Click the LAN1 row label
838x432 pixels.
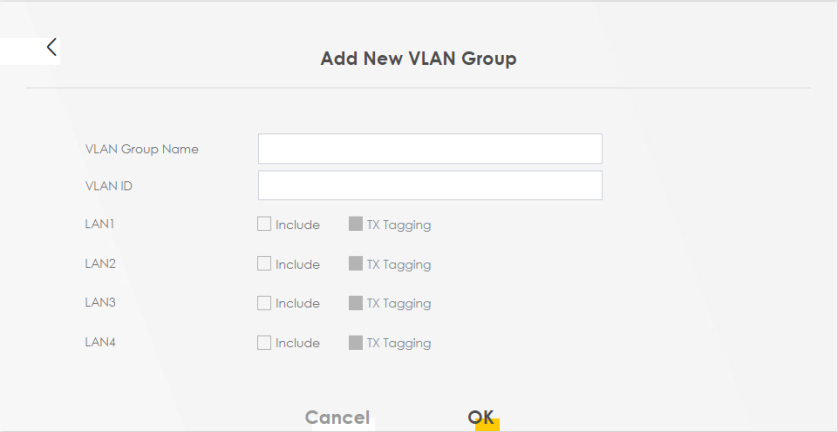[100, 224]
